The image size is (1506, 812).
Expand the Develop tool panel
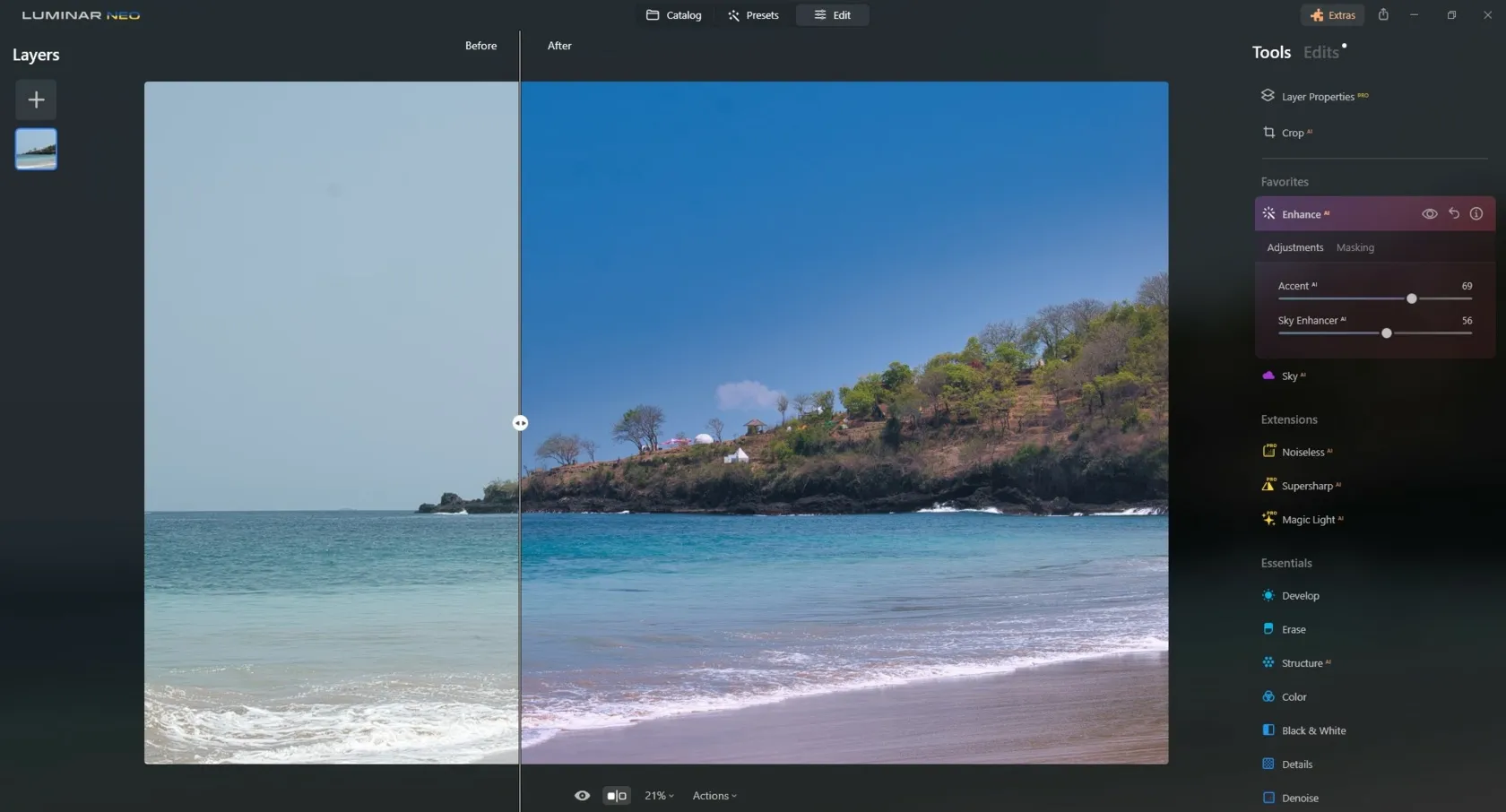[x=1300, y=596]
